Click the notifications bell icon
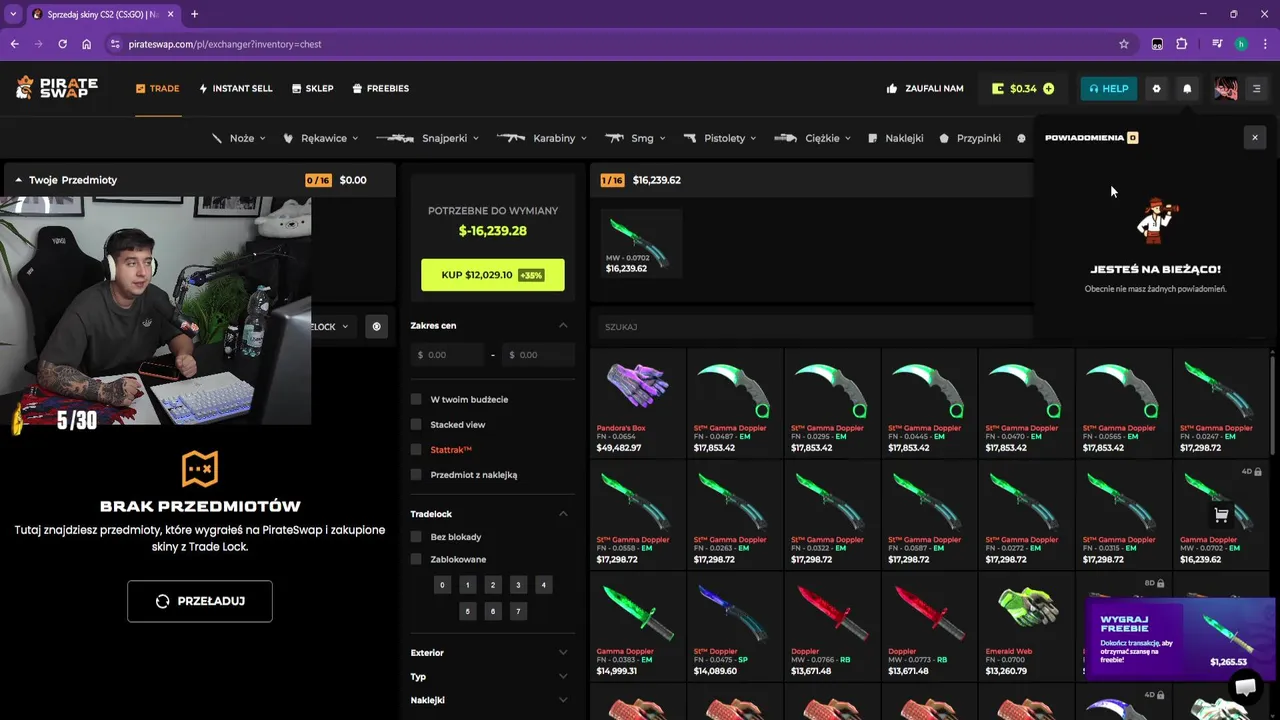Screen dimensions: 1280x720 point(1187,88)
